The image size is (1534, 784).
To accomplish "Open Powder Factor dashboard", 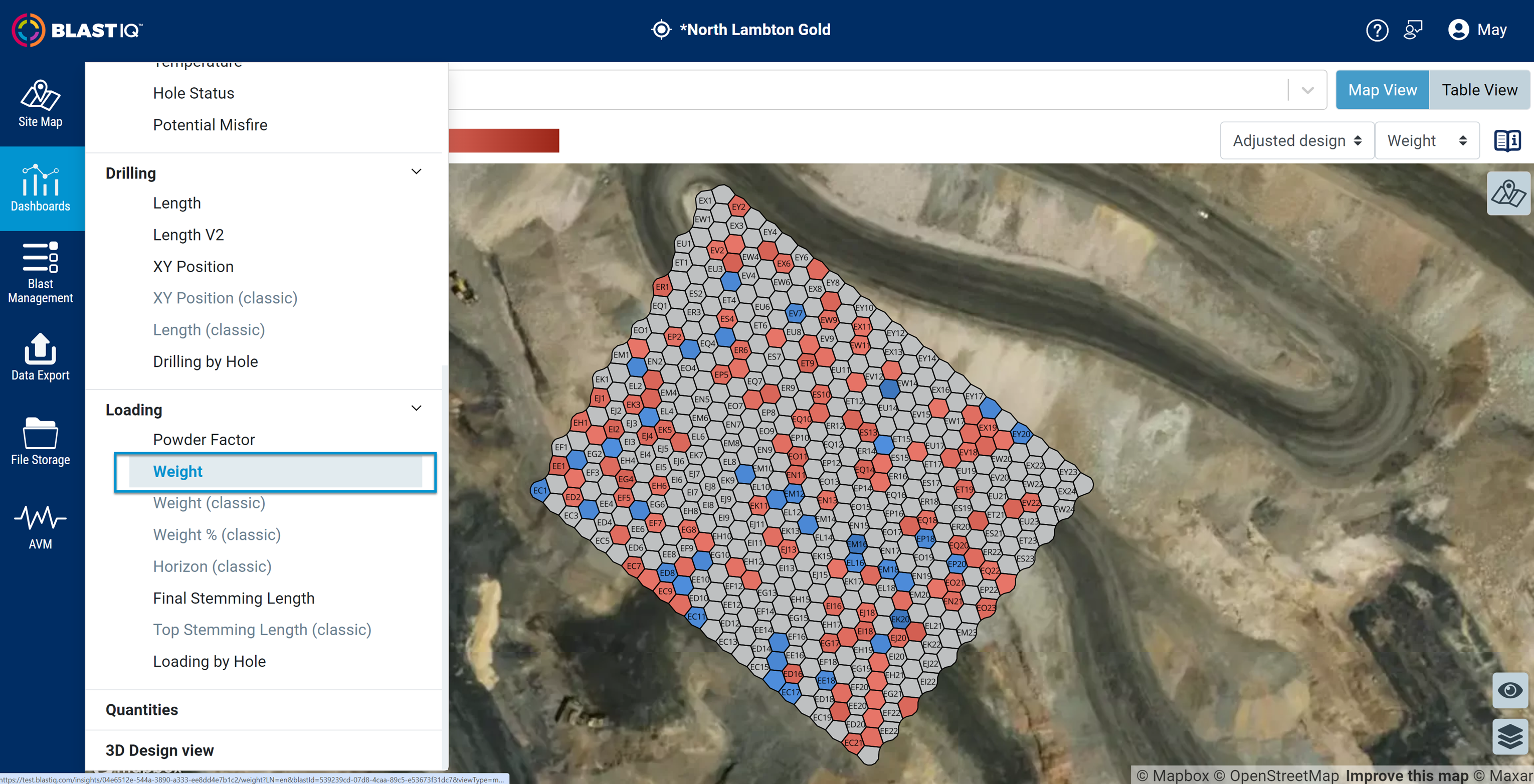I will tap(204, 439).
